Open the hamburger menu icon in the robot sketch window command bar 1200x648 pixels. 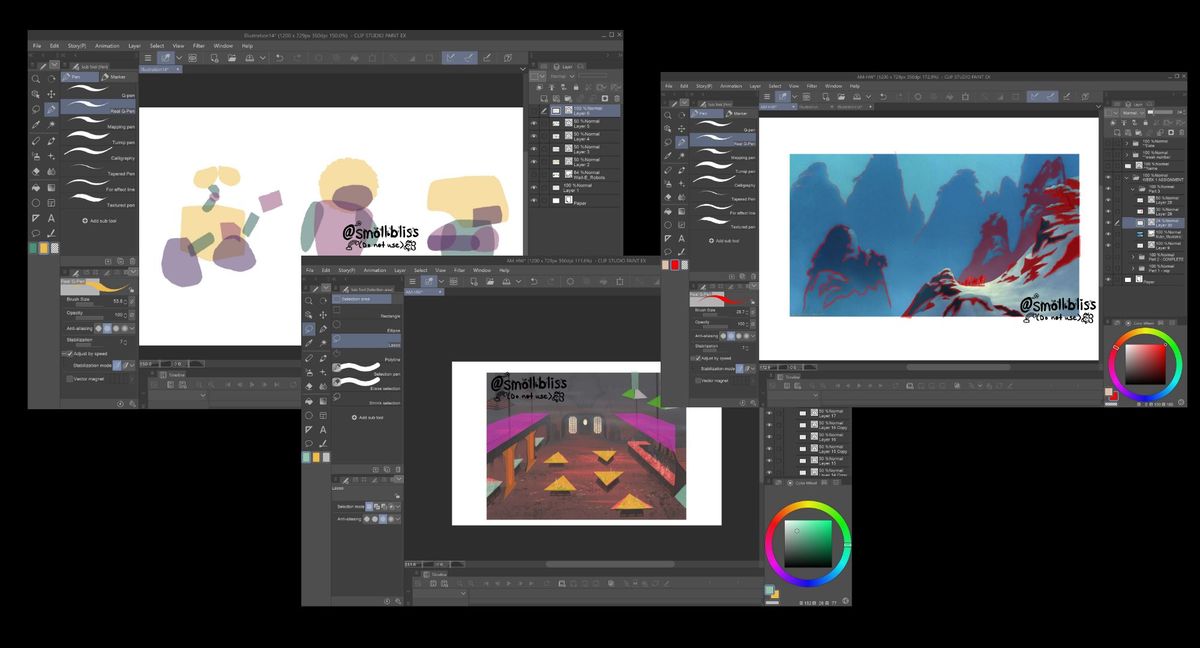(x=148, y=58)
